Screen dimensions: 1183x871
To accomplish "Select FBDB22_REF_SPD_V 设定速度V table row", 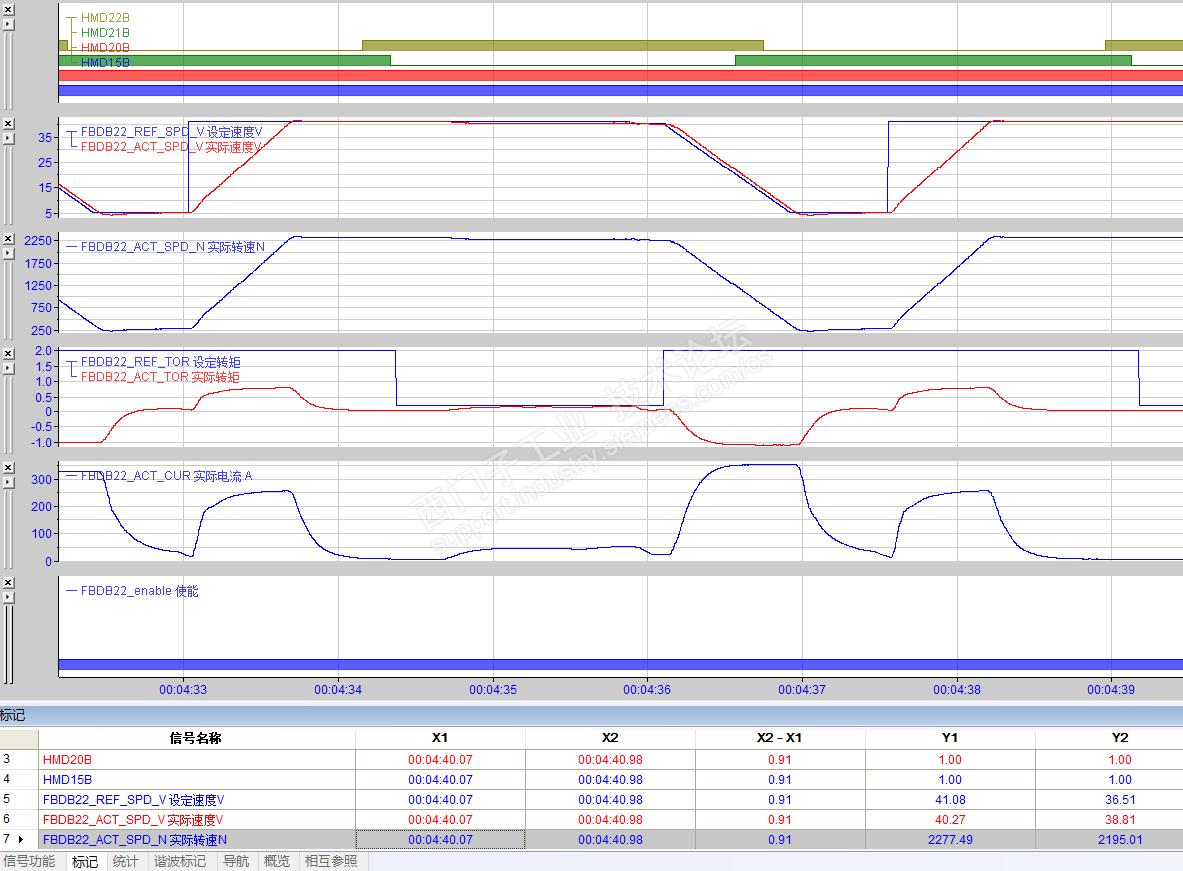I will [592, 799].
